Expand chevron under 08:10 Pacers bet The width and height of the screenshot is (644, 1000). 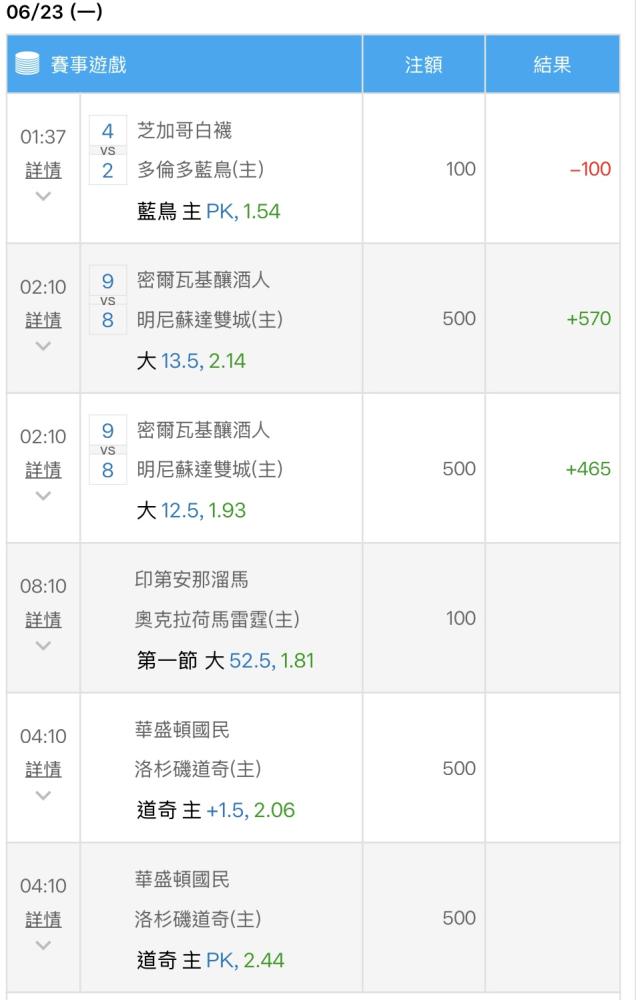click(x=43, y=645)
